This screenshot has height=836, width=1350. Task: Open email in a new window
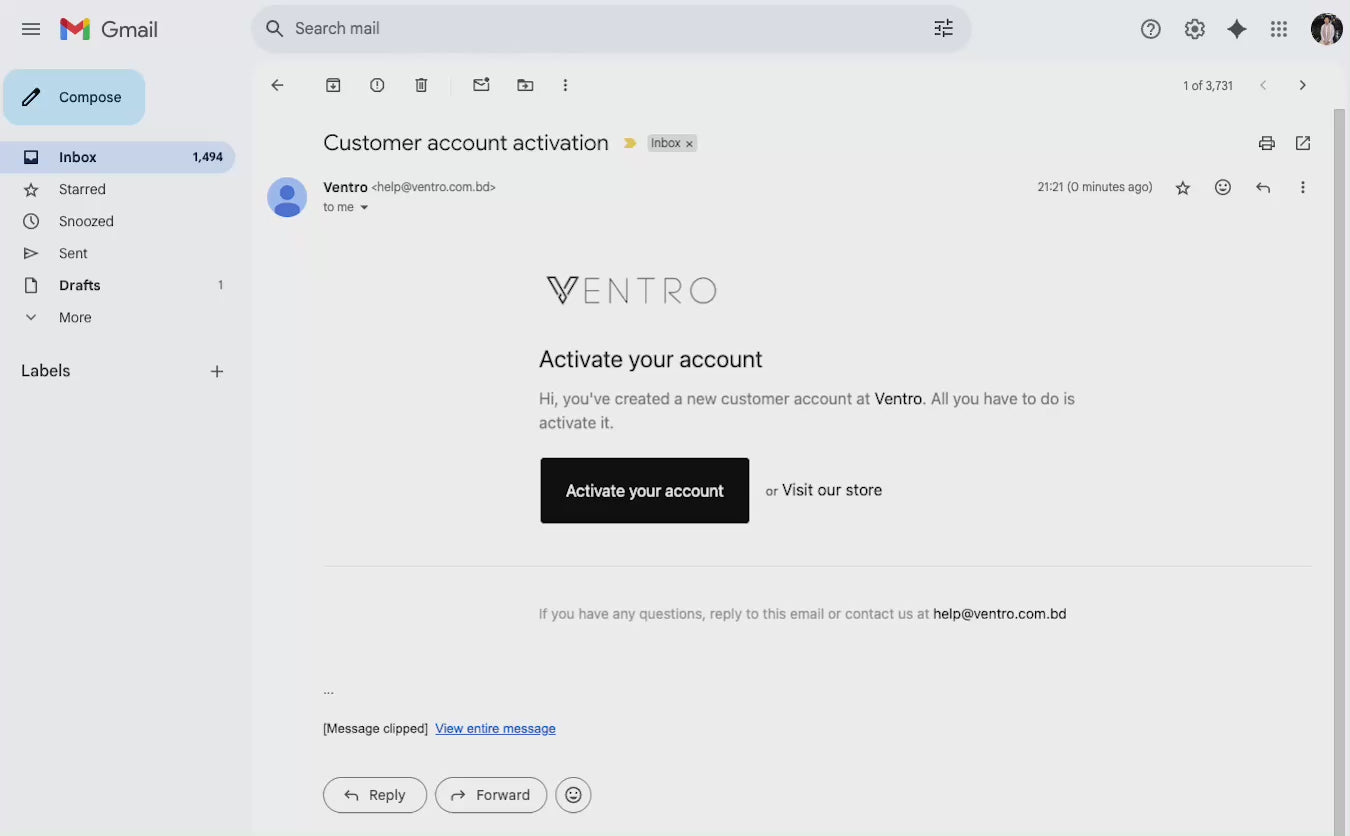[x=1302, y=143]
